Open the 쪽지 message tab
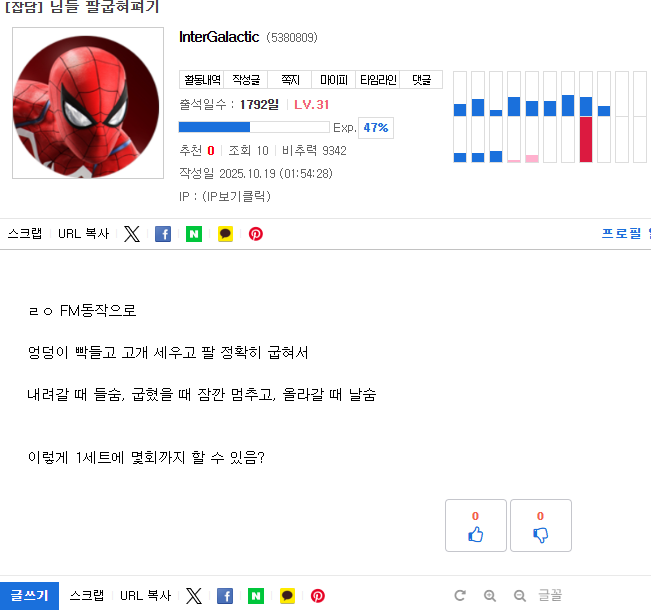Screen dimensions: 651x615 (x=290, y=80)
